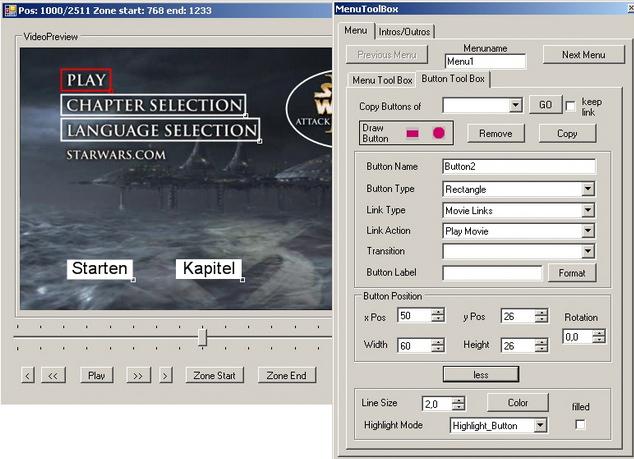Viewport: 634px width, 459px height.
Task: Set the Zone End point
Action: 286,375
